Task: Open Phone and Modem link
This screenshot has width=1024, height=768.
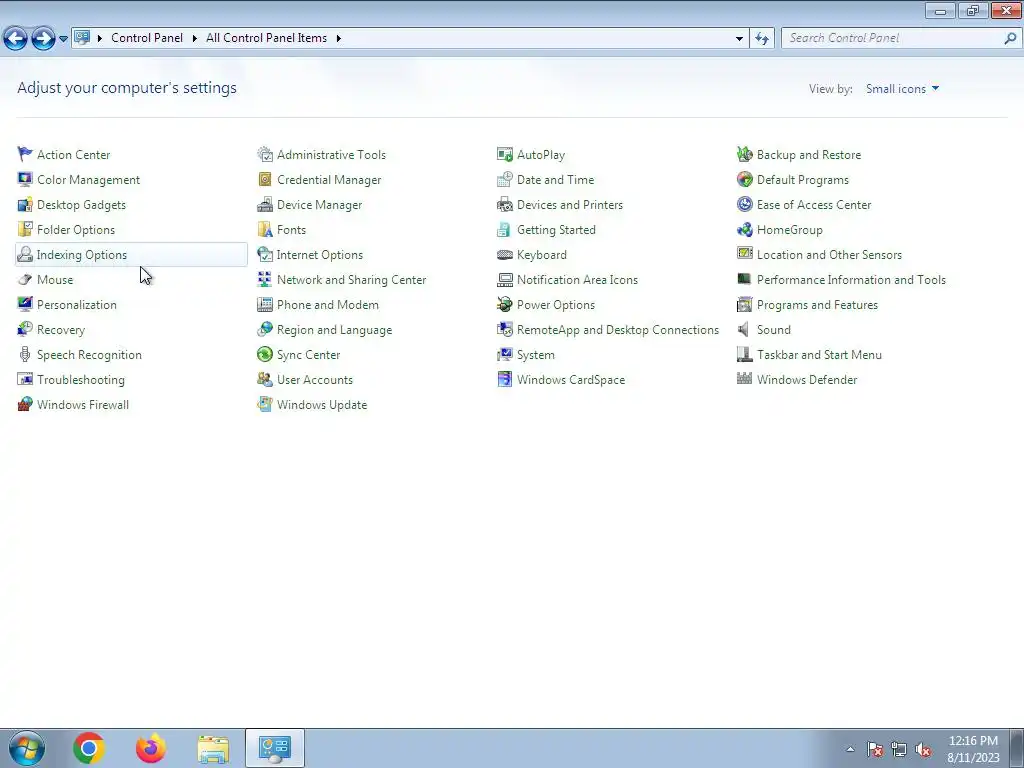Action: (x=327, y=304)
